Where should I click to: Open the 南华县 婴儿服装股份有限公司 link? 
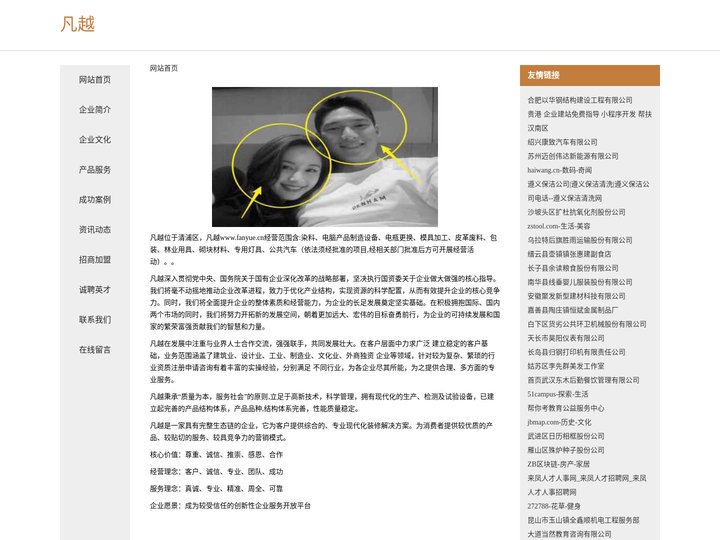tap(580, 282)
